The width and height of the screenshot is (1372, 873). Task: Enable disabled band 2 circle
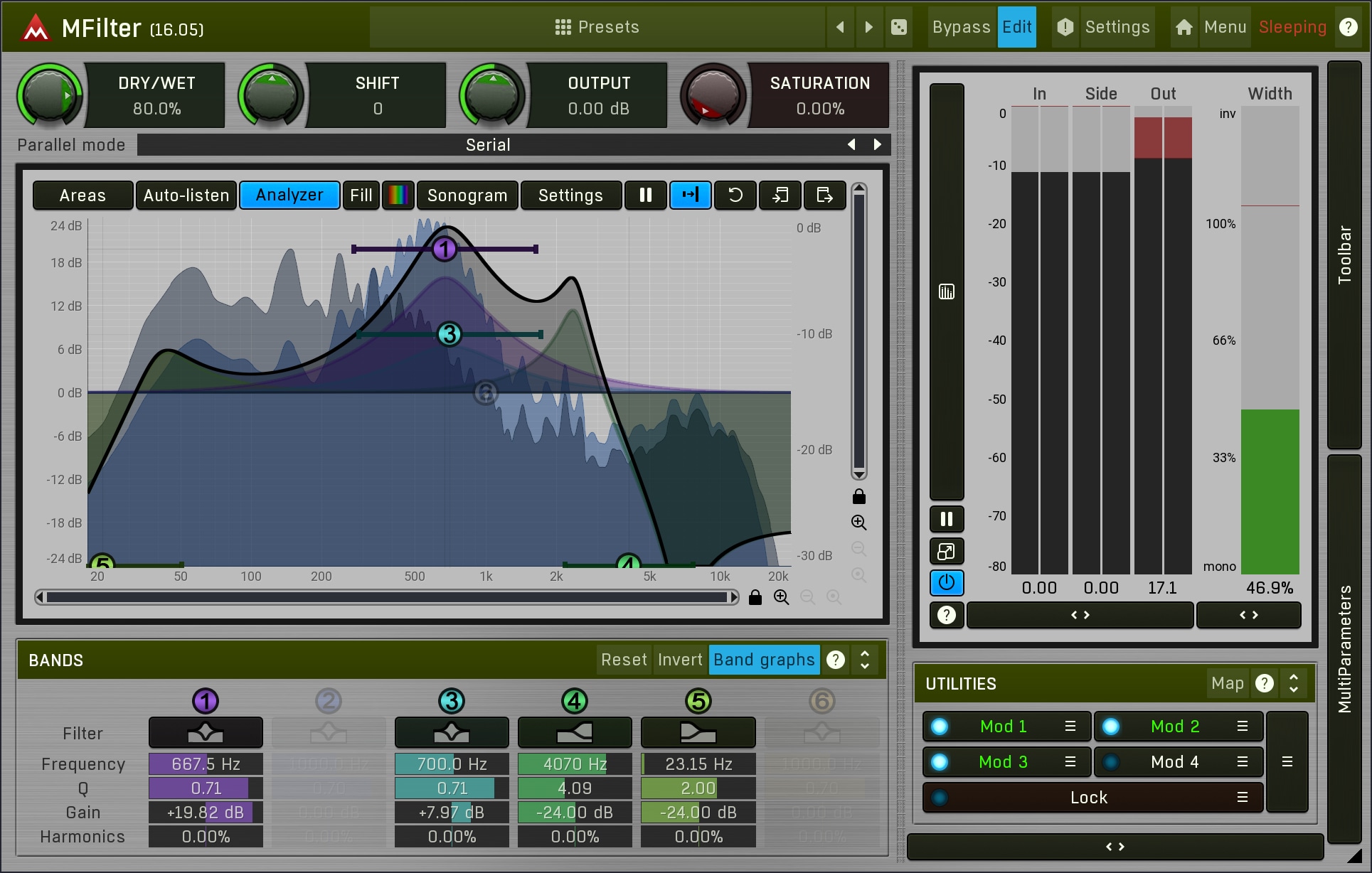329,701
